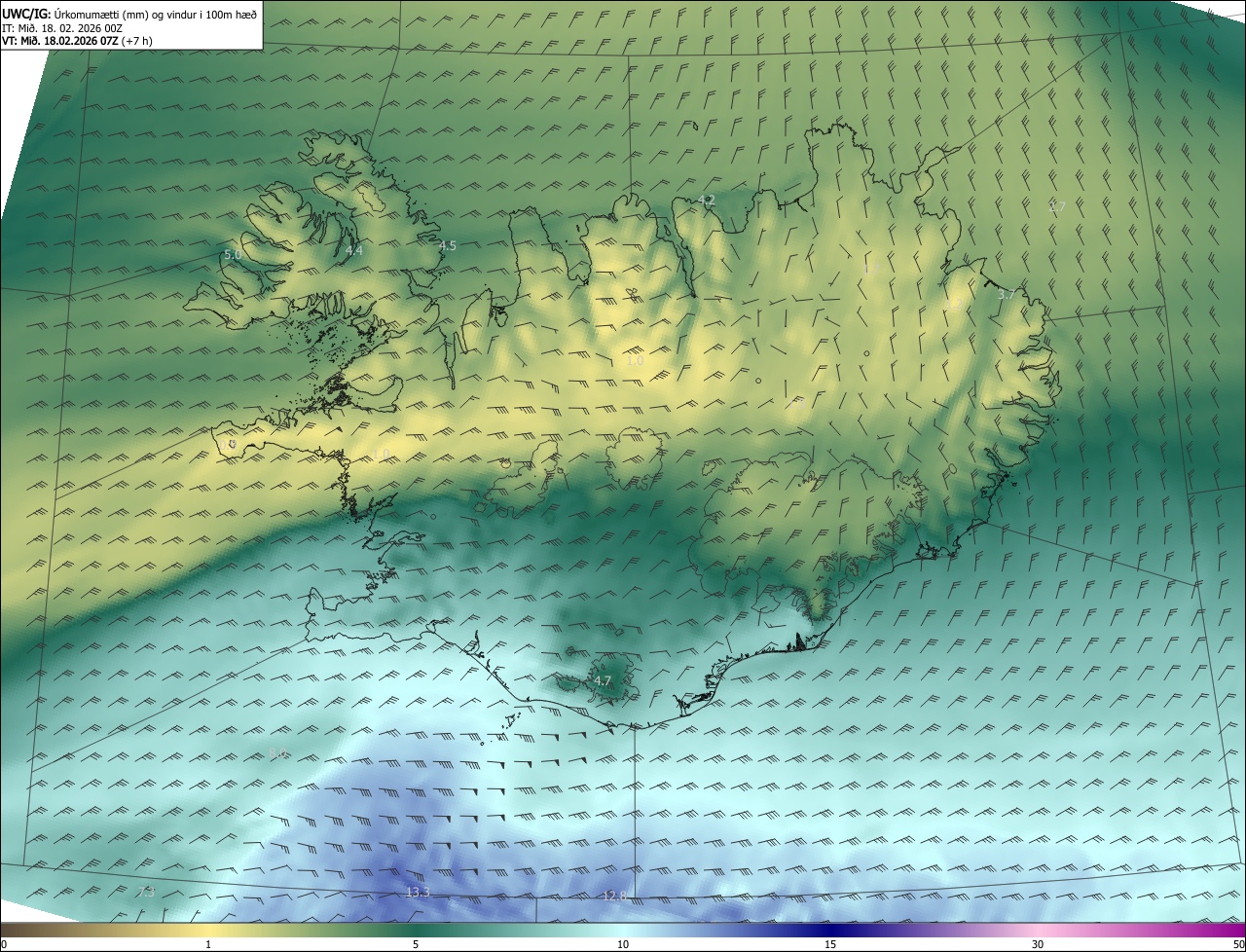Click the color scale tick label "10"
The height and width of the screenshot is (952, 1246).
[623, 944]
